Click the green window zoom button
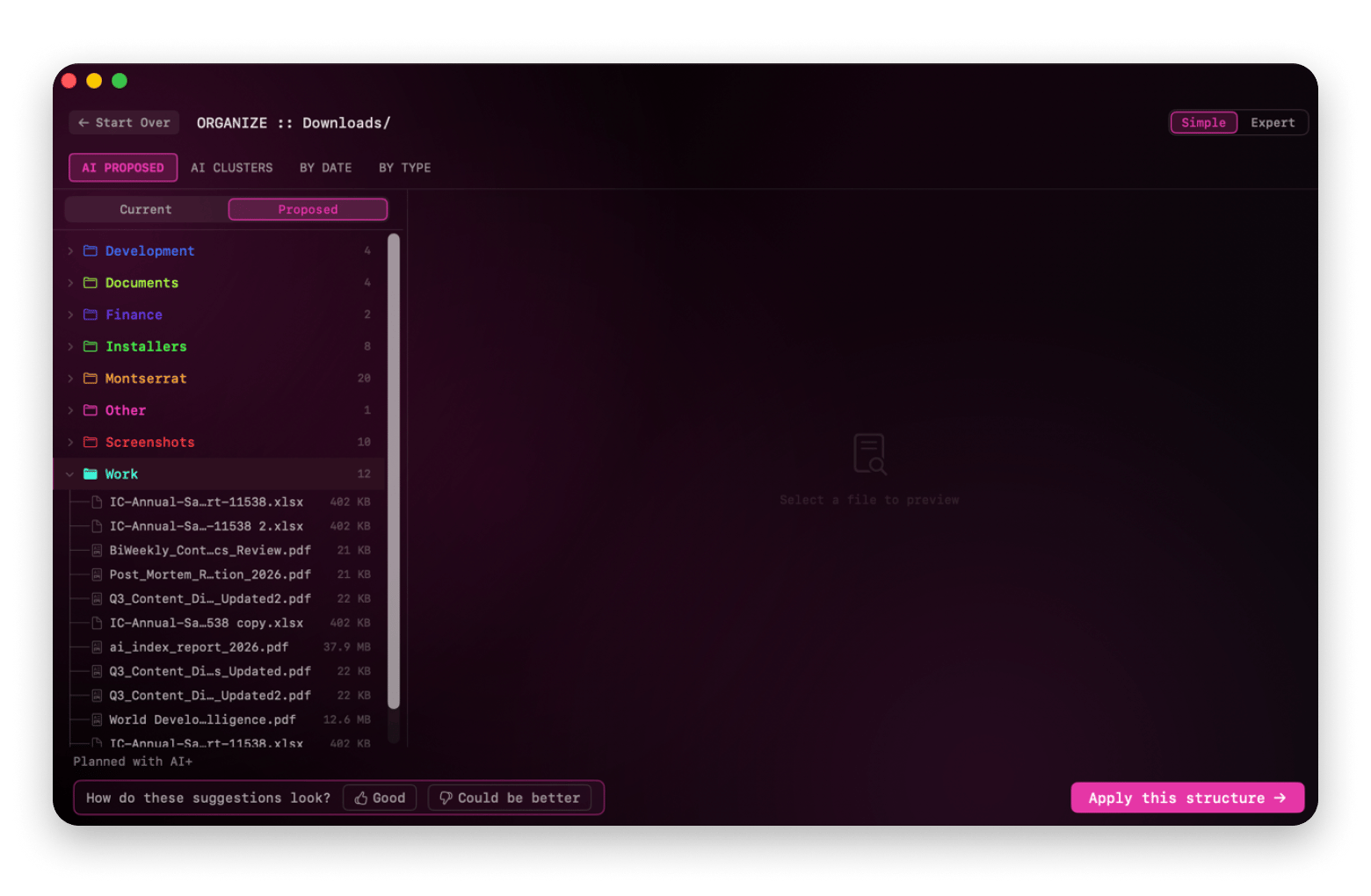Viewport: 1371px width, 896px height. pos(120,81)
